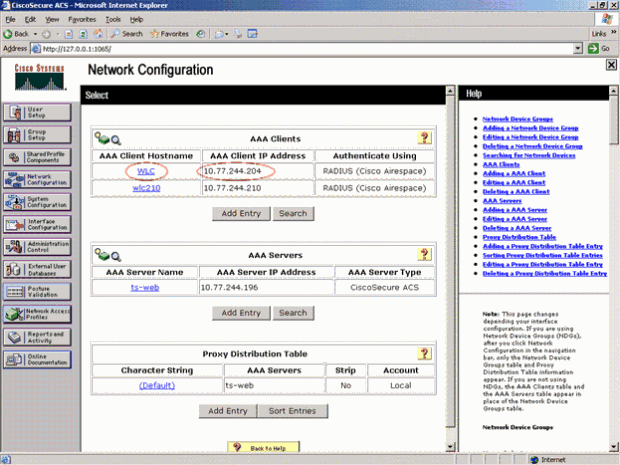This screenshot has height=465, width=620.
Task: Open User Setup in the sidebar
Action: click(x=37, y=112)
